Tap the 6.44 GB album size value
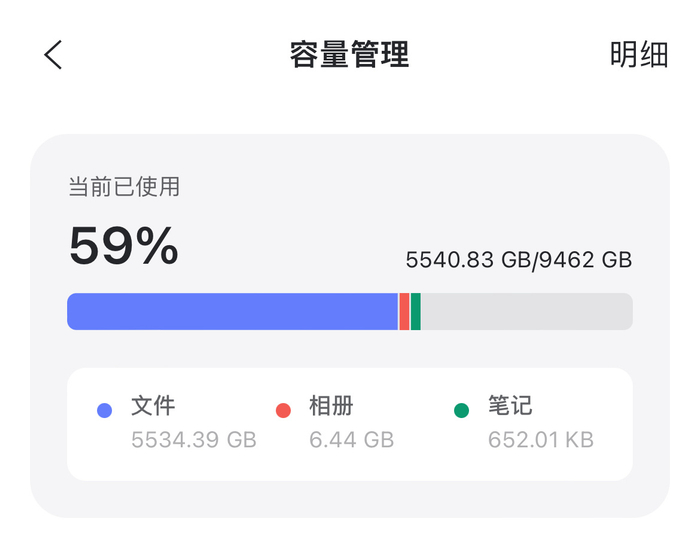Viewport: 700px width, 546px height. [x=351, y=440]
